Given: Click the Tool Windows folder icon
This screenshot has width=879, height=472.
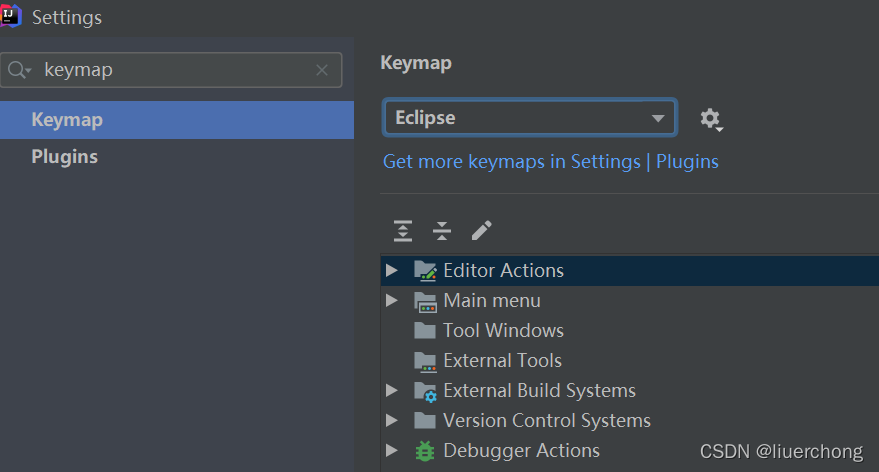Looking at the screenshot, I should 425,331.
